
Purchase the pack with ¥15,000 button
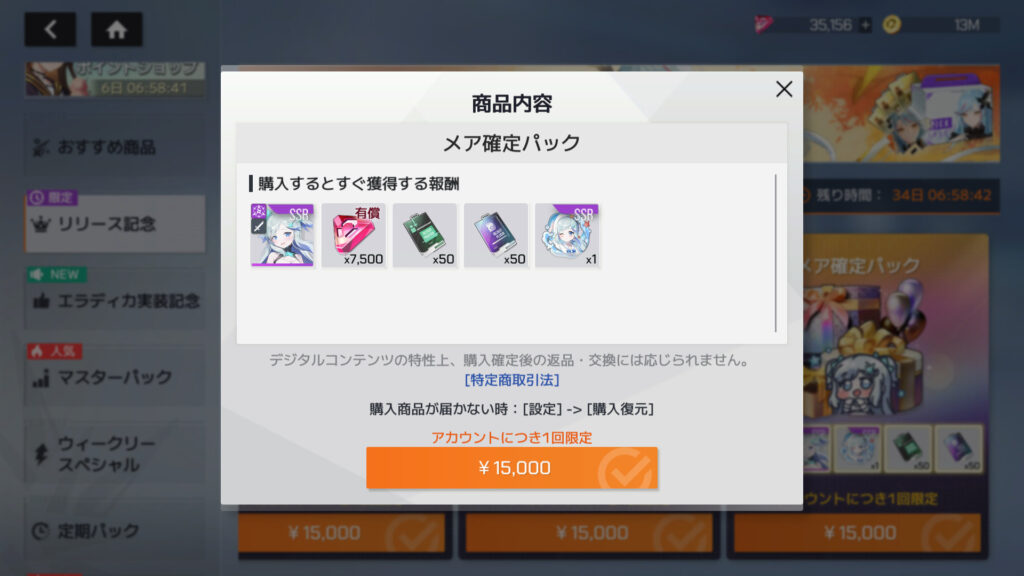512,468
